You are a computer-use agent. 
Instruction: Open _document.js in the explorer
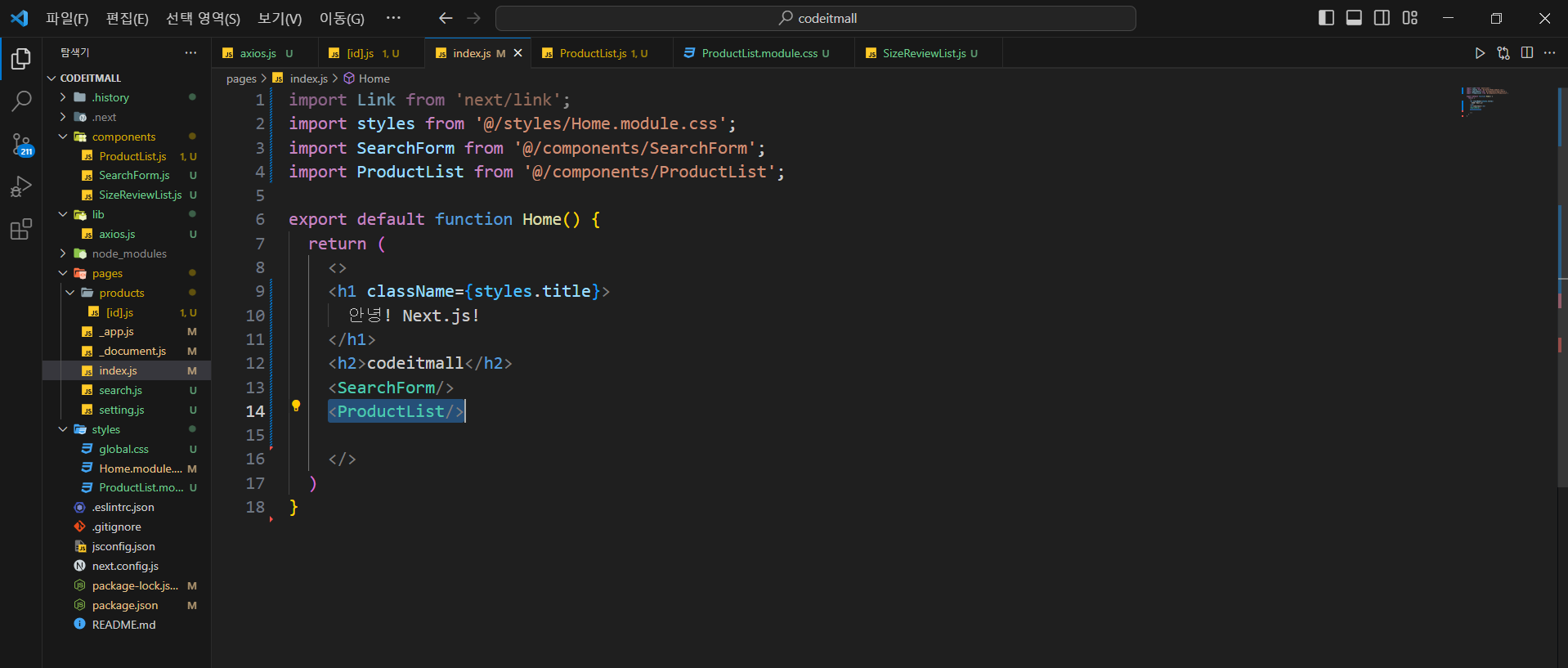point(127,351)
